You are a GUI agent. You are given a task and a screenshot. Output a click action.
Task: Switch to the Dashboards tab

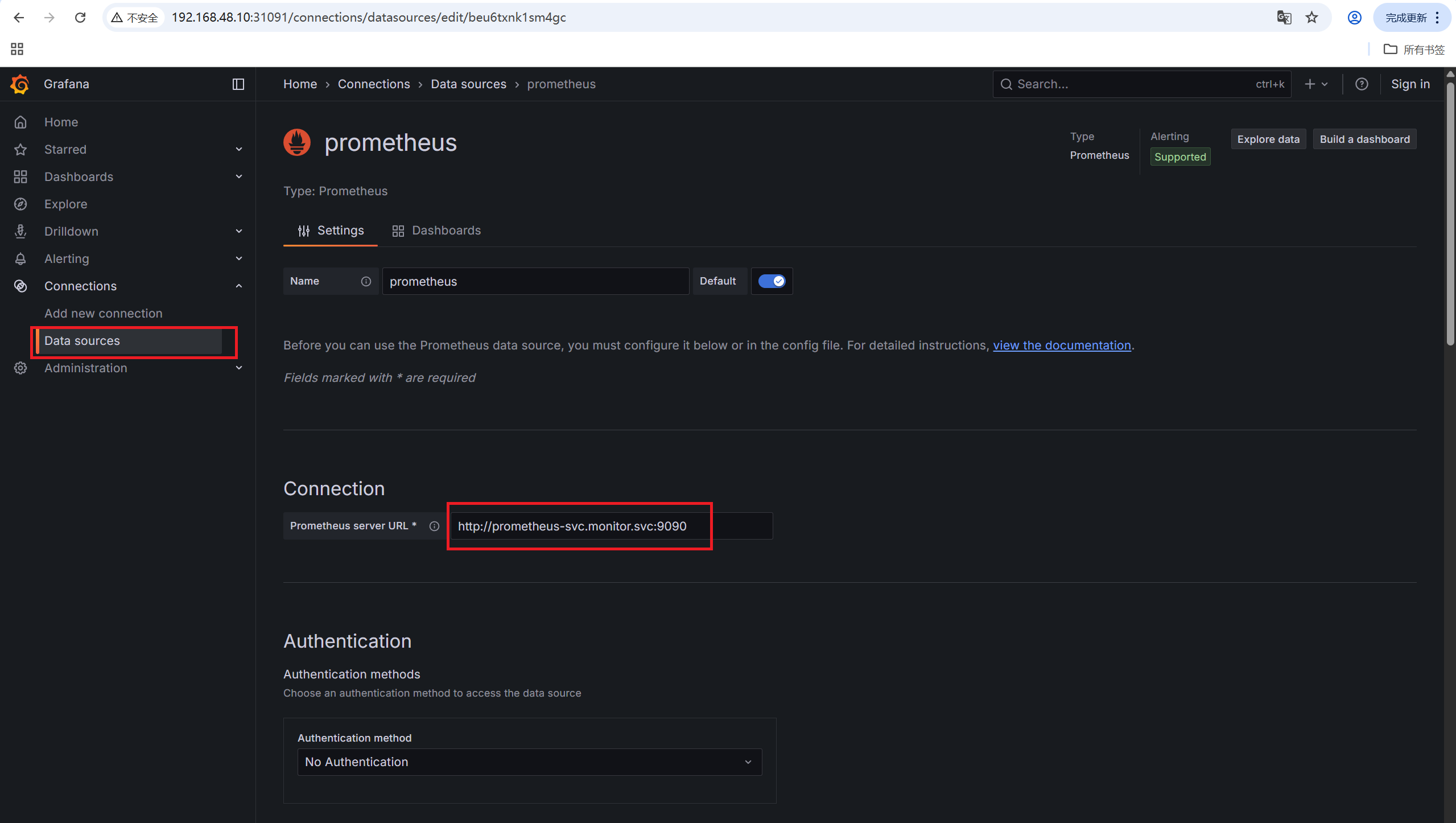click(436, 231)
